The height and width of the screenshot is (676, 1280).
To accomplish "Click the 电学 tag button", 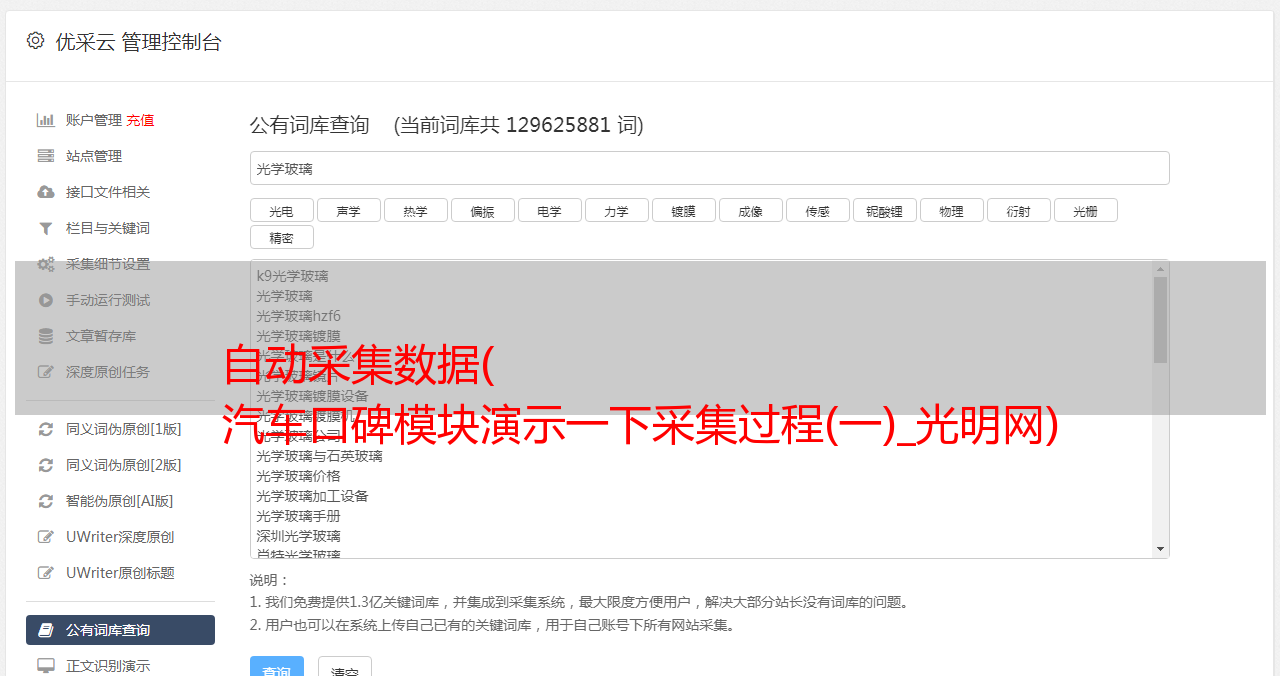I will (550, 210).
